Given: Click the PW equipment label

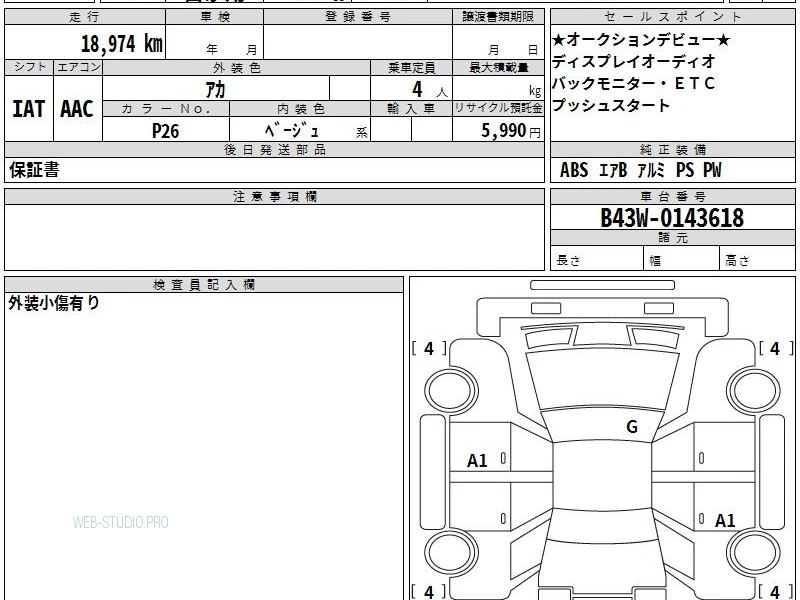Looking at the screenshot, I should click(713, 170).
